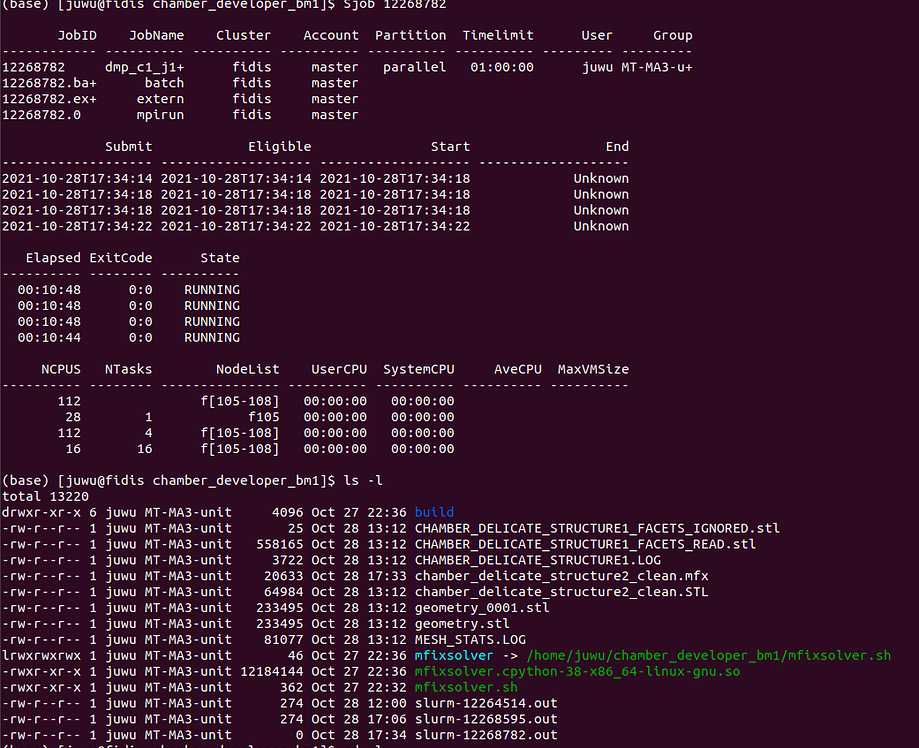The width and height of the screenshot is (919, 748).
Task: Select the total 13220 summary line
Action: point(43,495)
